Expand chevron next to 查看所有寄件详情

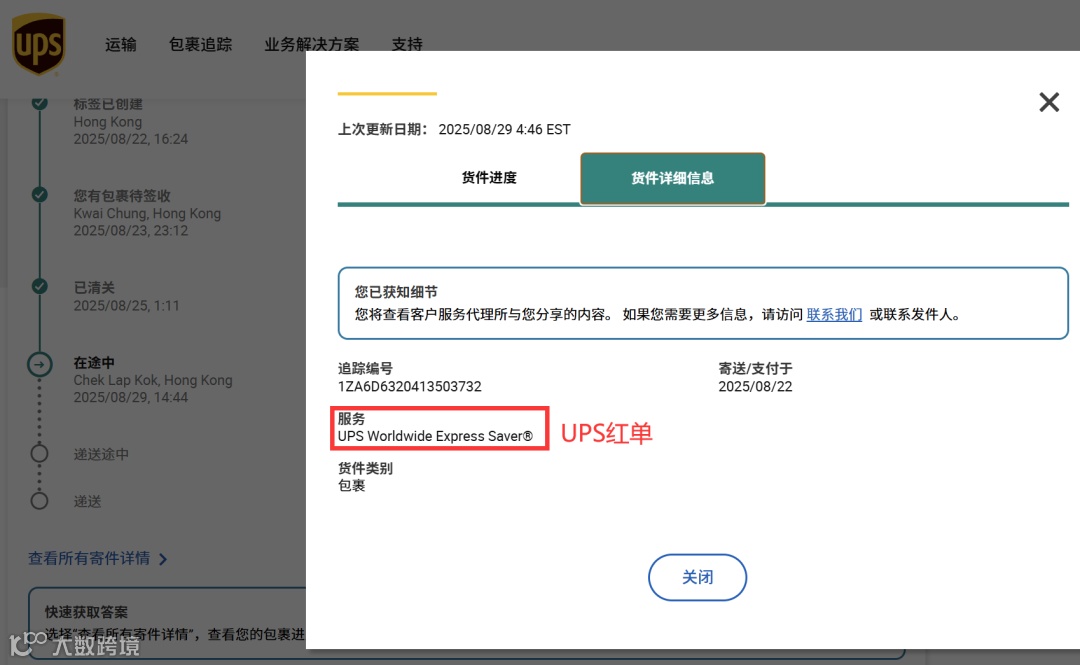[163, 559]
